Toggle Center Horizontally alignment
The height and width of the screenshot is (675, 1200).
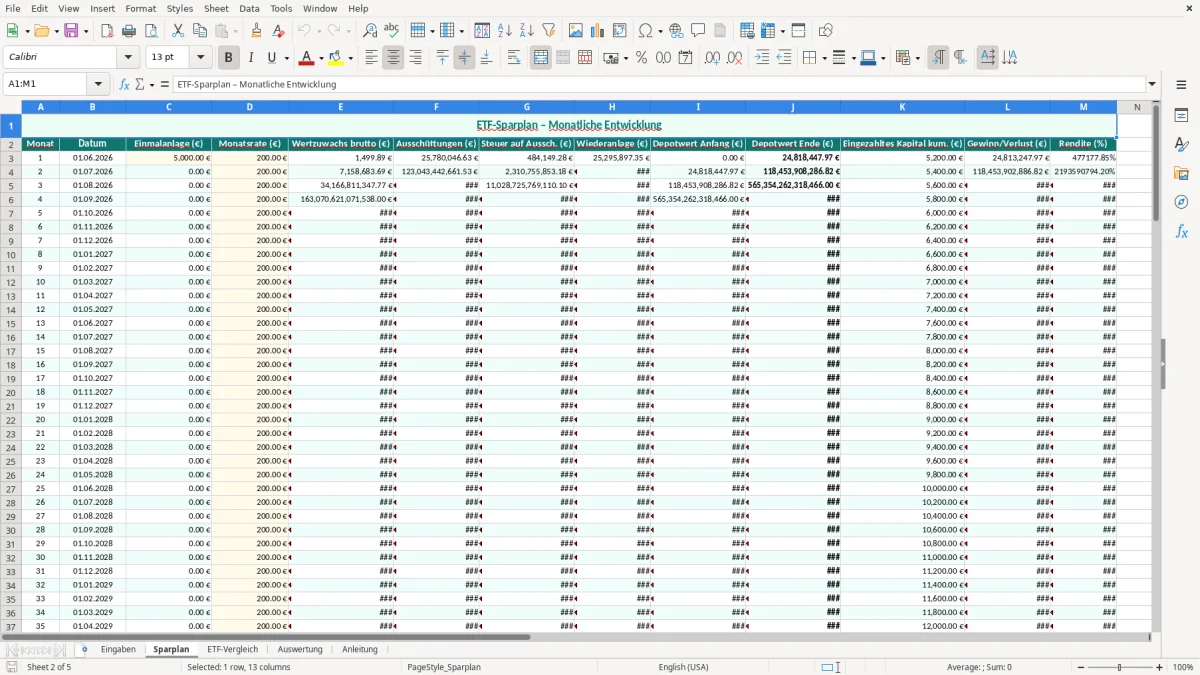point(393,58)
